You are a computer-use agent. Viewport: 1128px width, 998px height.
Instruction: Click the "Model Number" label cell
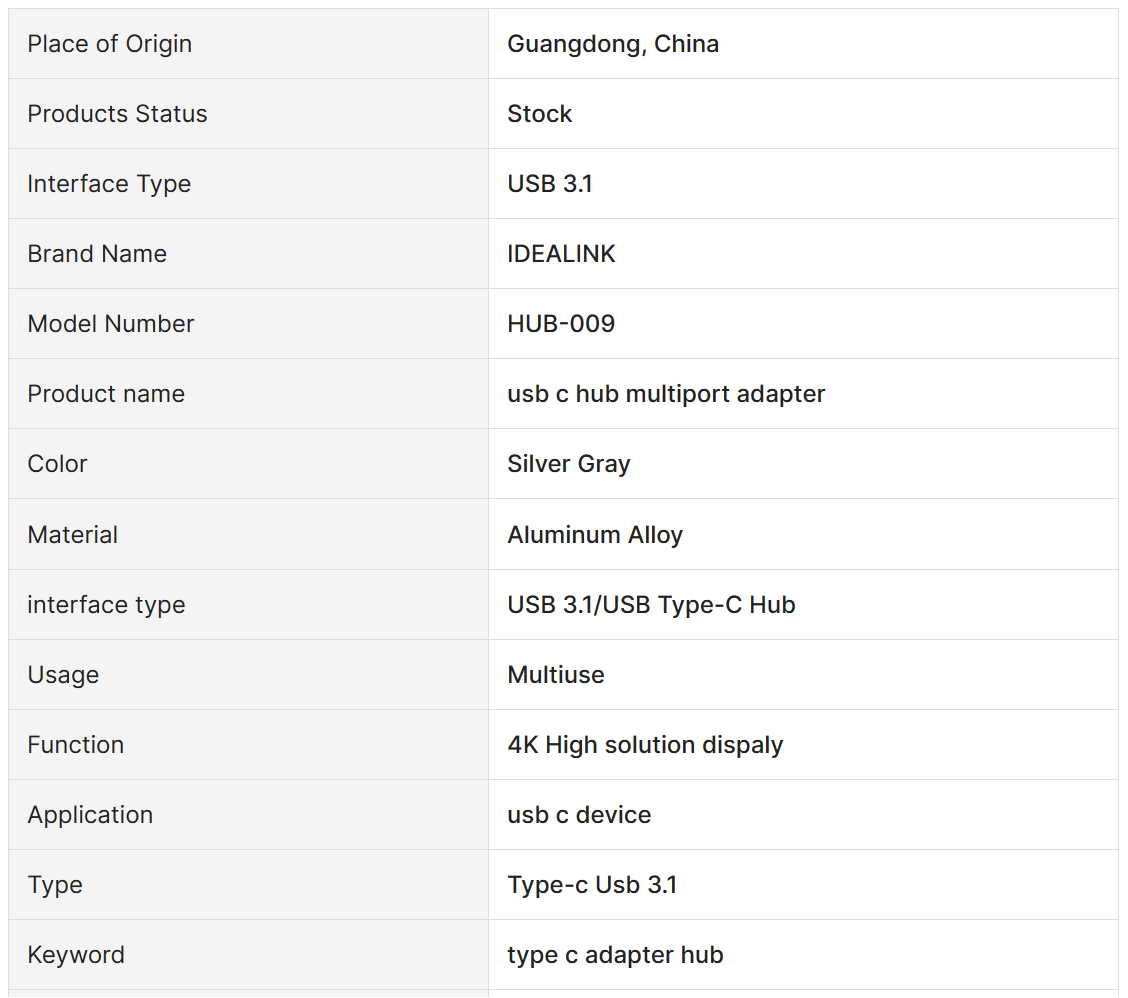111,324
